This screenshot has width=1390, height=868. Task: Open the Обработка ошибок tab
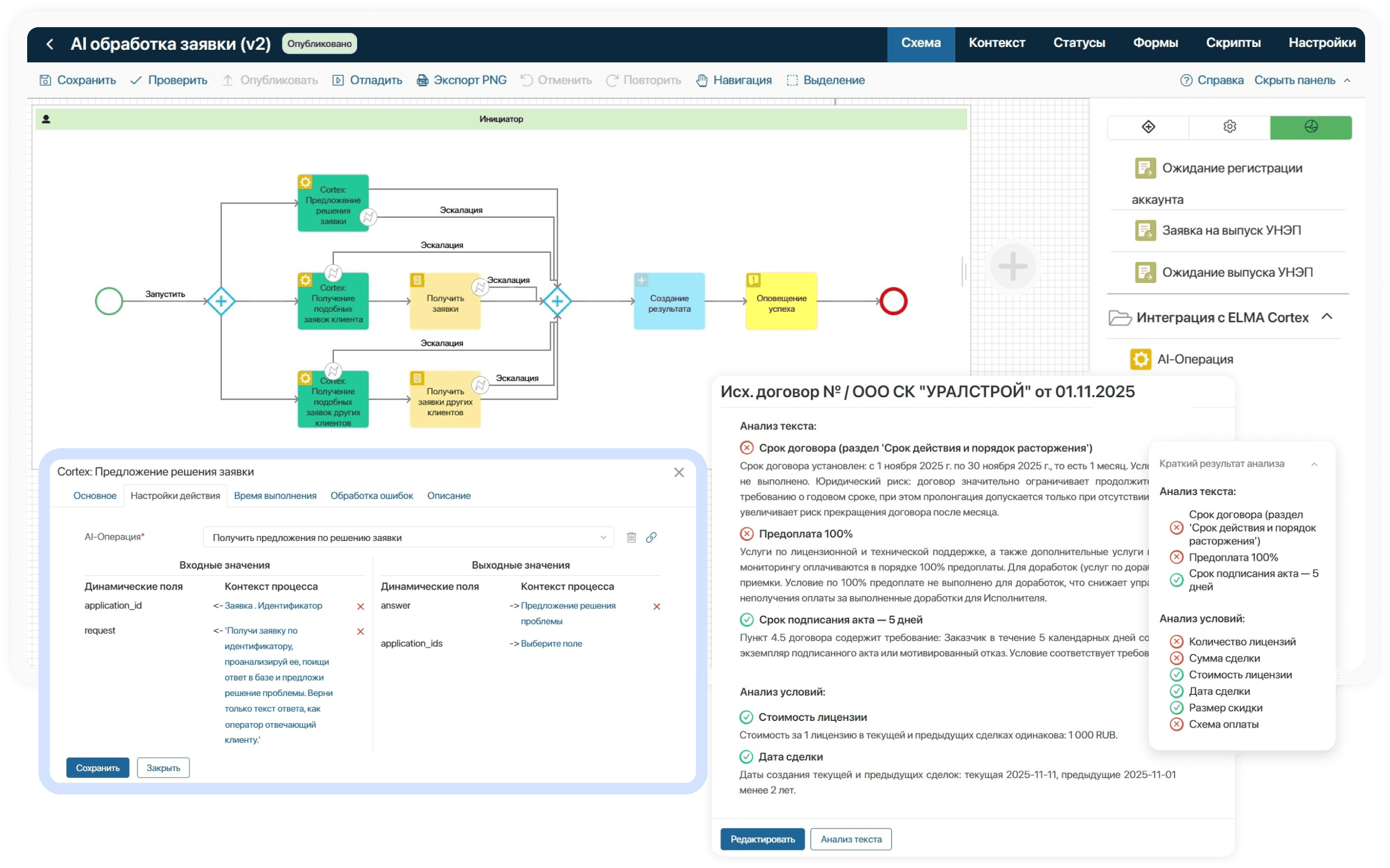[371, 496]
